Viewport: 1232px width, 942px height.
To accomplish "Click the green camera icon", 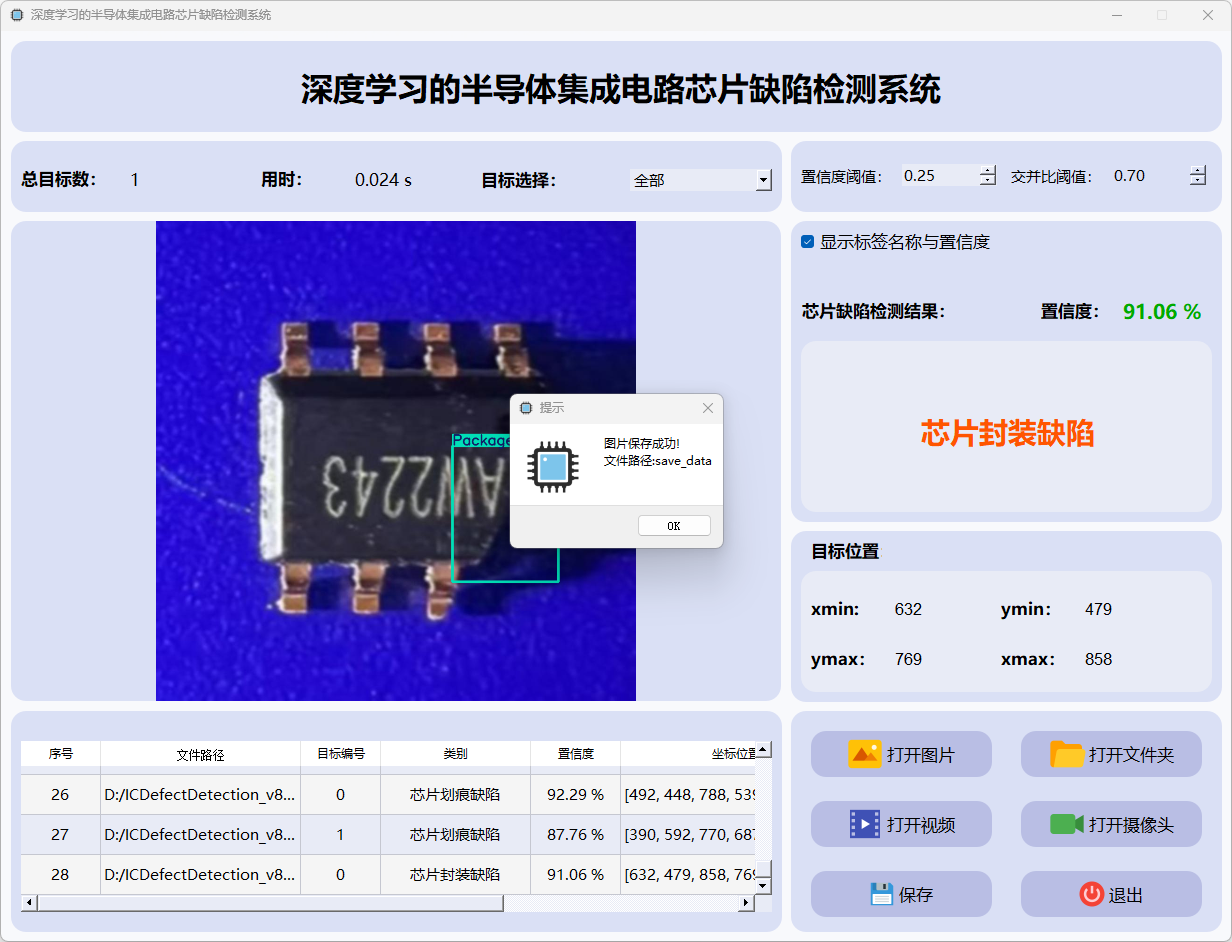I will coord(1067,824).
